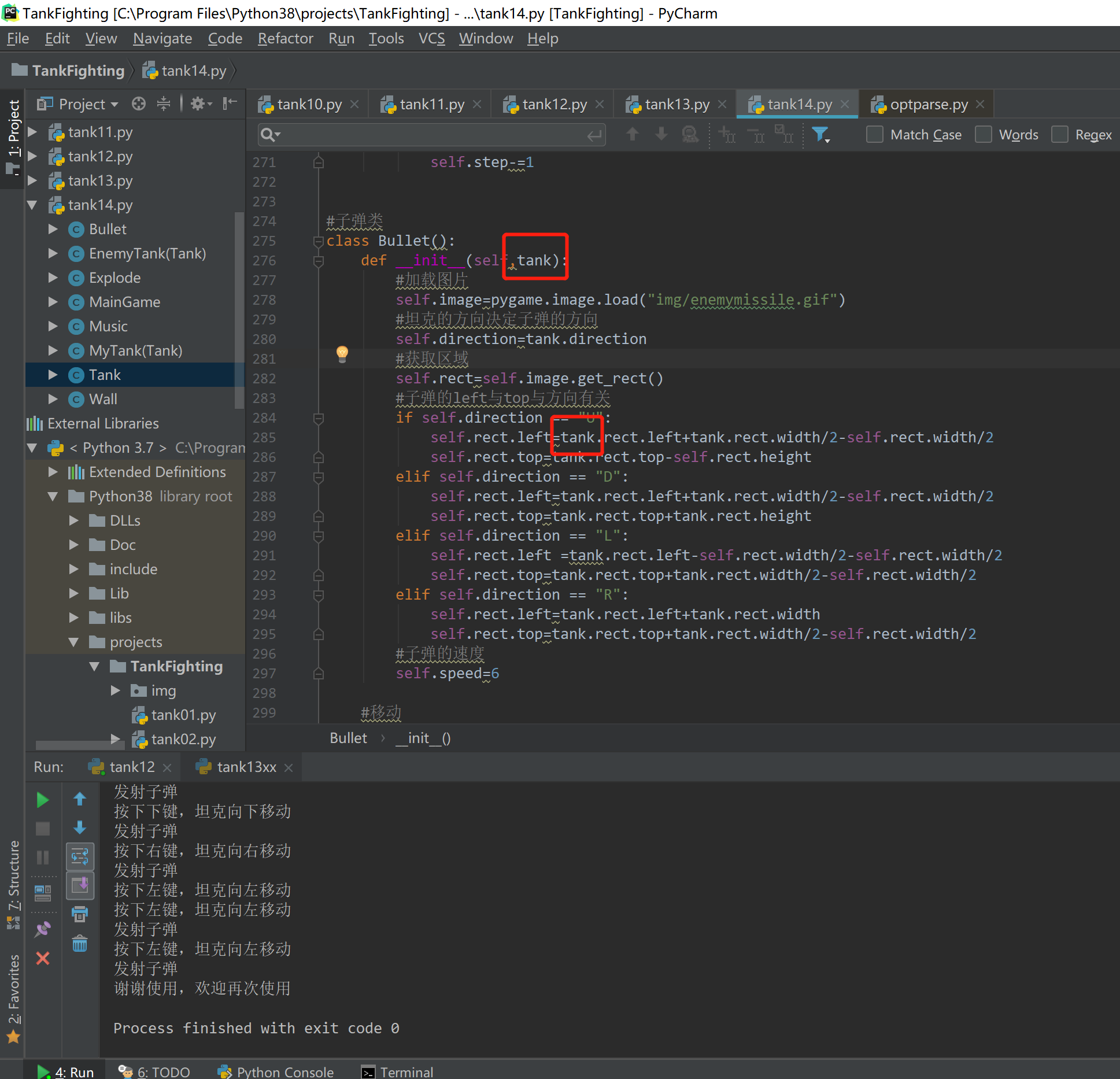Select all occurrences in search bar
Viewport: 1120px width, 1079px height.
click(784, 135)
